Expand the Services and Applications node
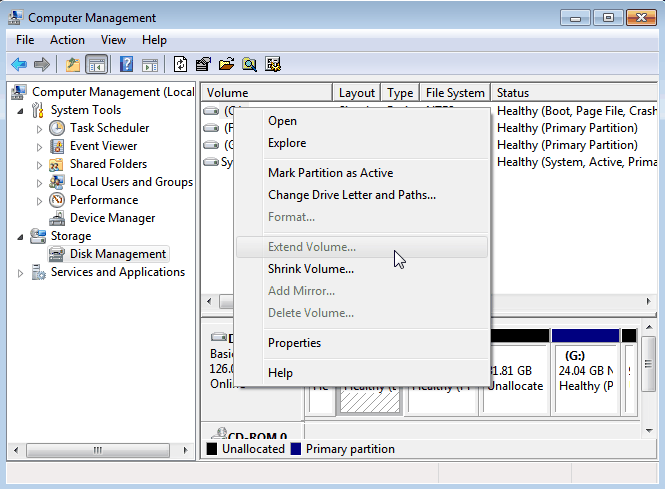665x489 pixels. coord(20,273)
